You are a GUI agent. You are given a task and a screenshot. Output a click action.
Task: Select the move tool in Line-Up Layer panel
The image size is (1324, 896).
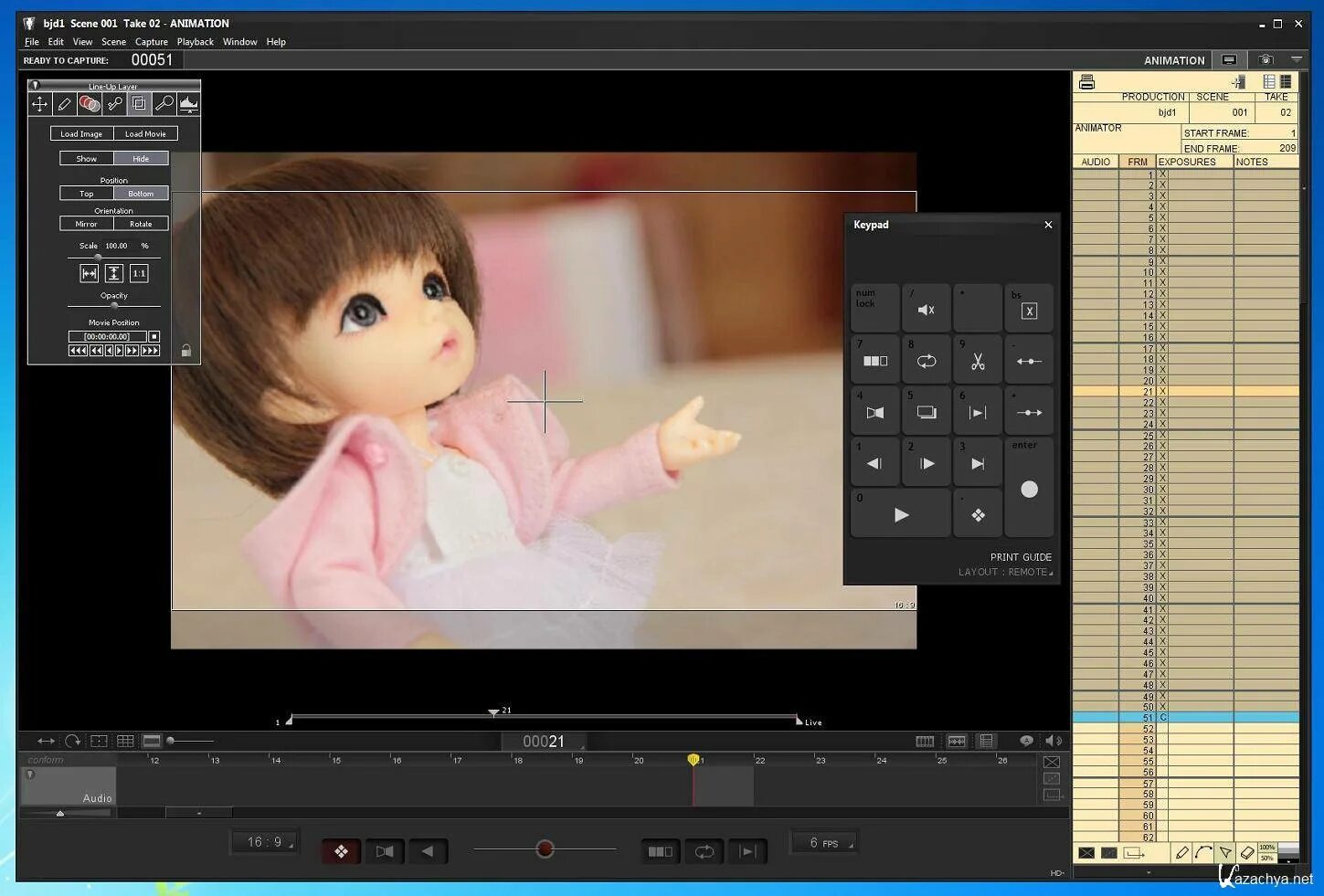tap(39, 104)
